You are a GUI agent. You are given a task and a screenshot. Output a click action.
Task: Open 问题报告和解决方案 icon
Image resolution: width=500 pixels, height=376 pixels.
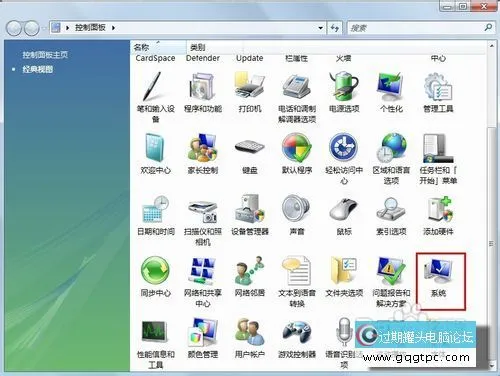coord(391,271)
